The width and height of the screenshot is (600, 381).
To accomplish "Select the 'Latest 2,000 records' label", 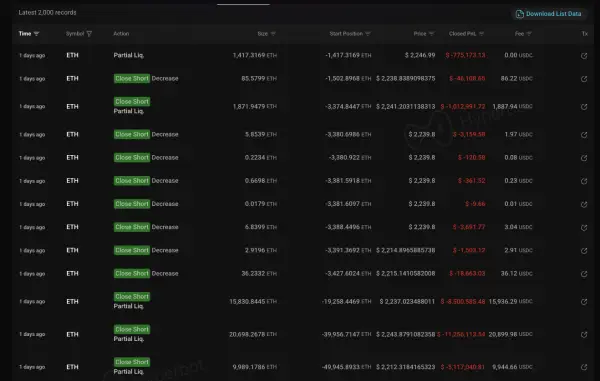I will [47, 13].
